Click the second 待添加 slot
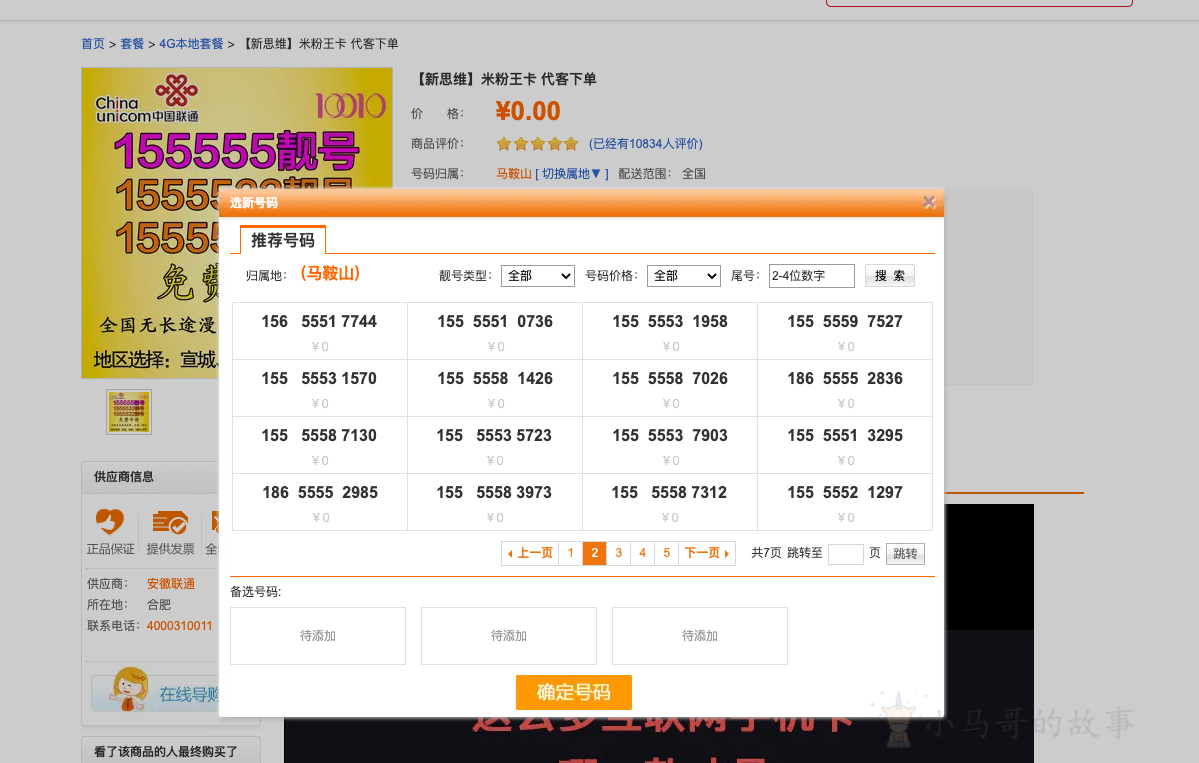Viewport: 1199px width, 763px height. 509,636
